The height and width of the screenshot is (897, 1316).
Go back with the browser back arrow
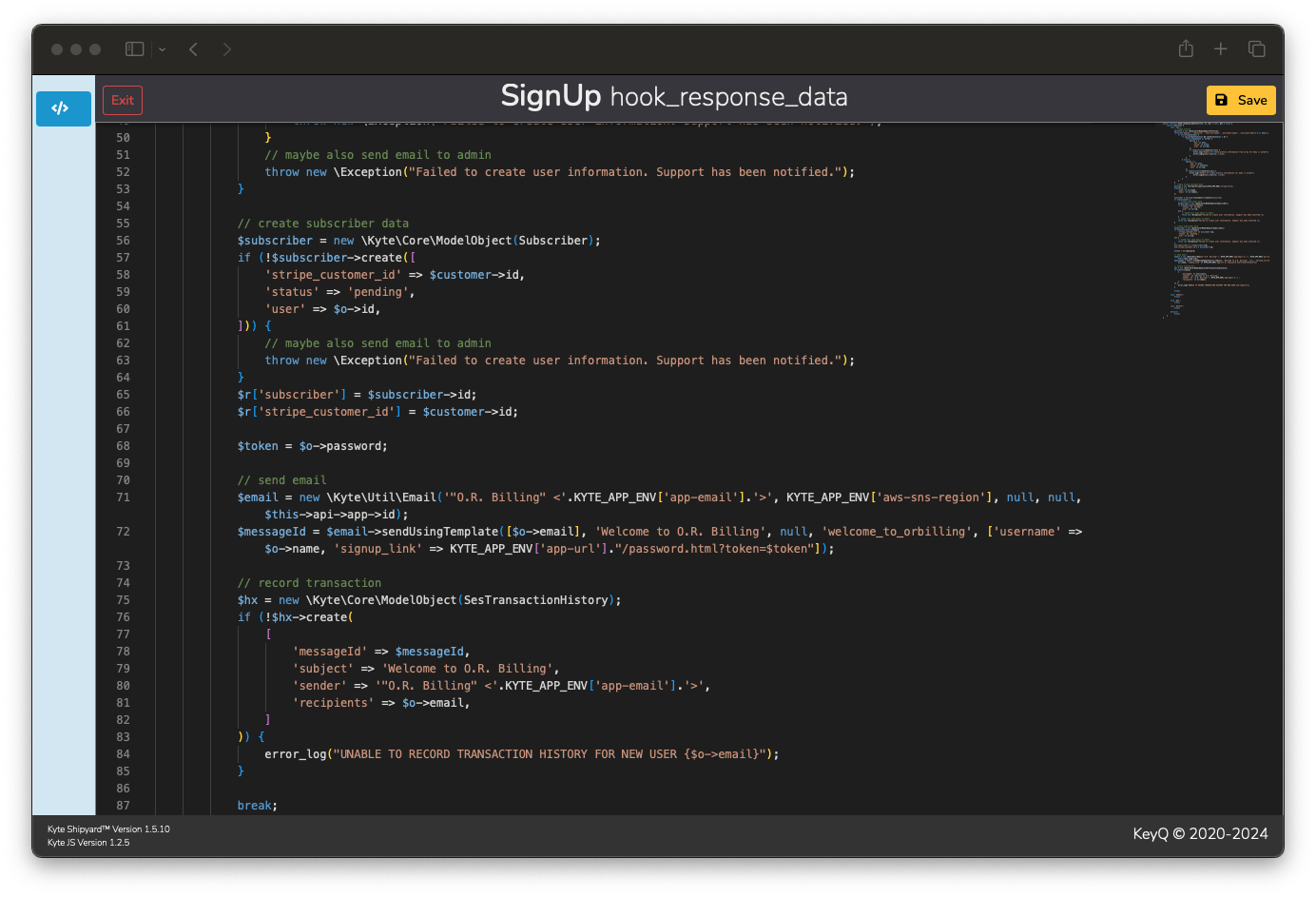coord(193,49)
